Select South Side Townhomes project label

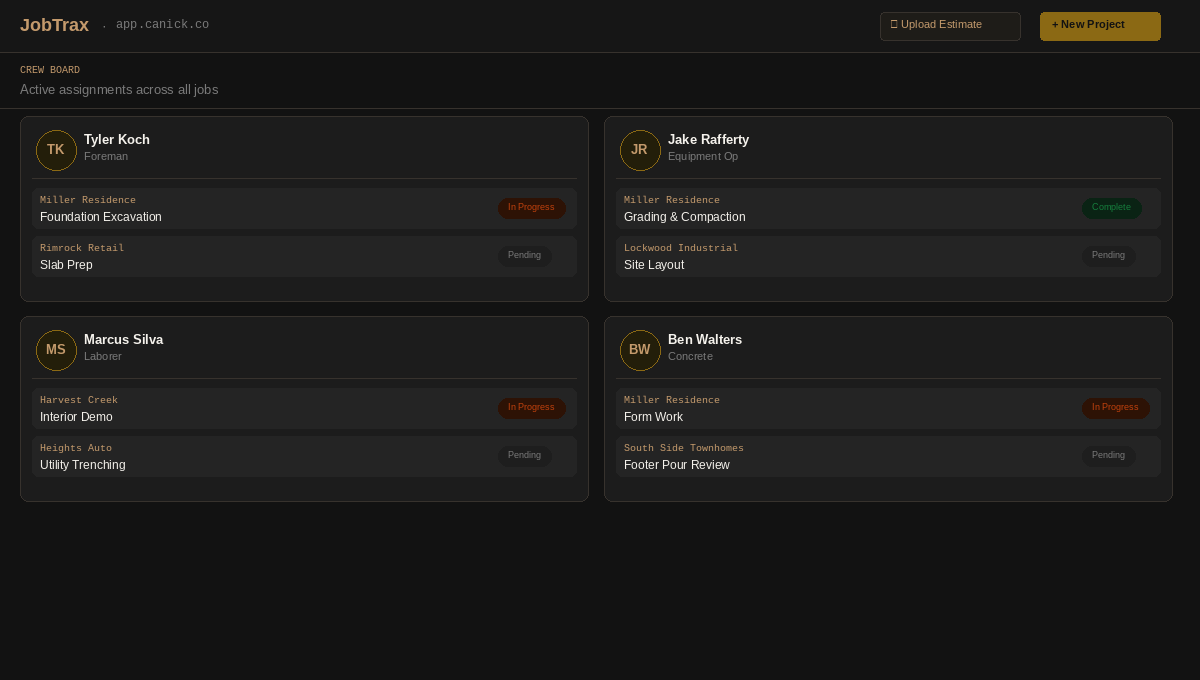(684, 448)
